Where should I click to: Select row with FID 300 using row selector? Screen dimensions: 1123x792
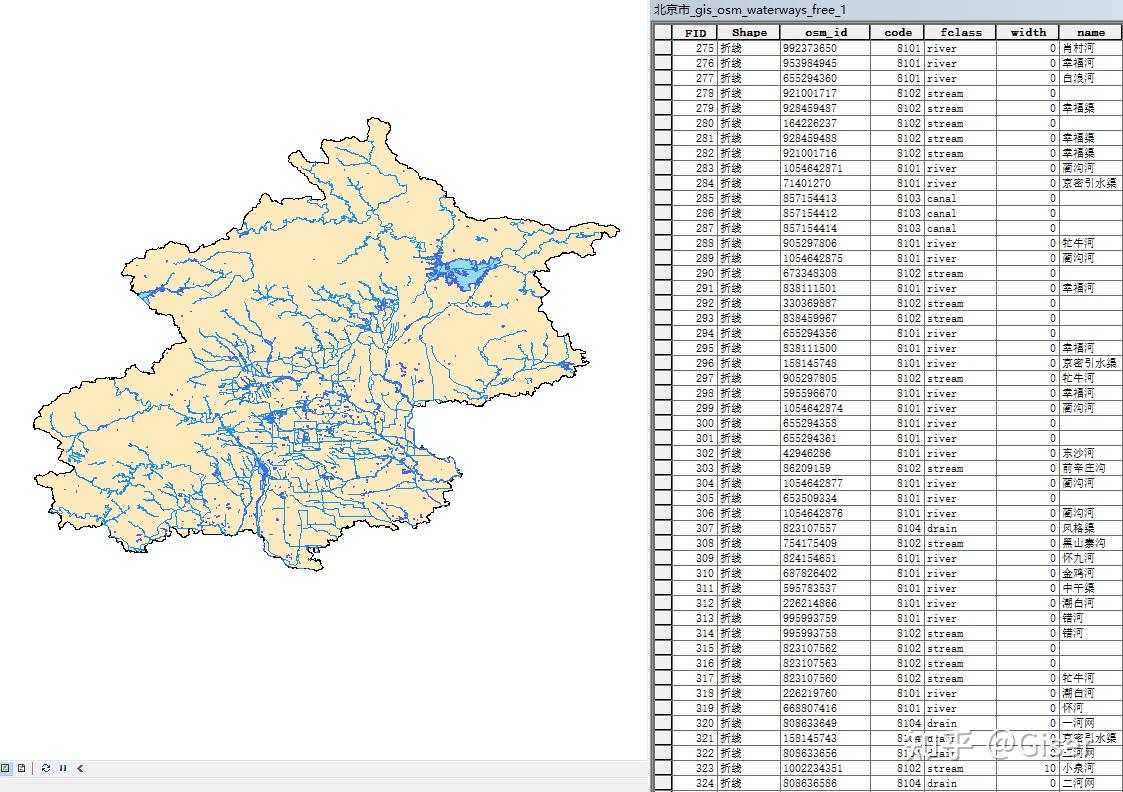coord(662,423)
